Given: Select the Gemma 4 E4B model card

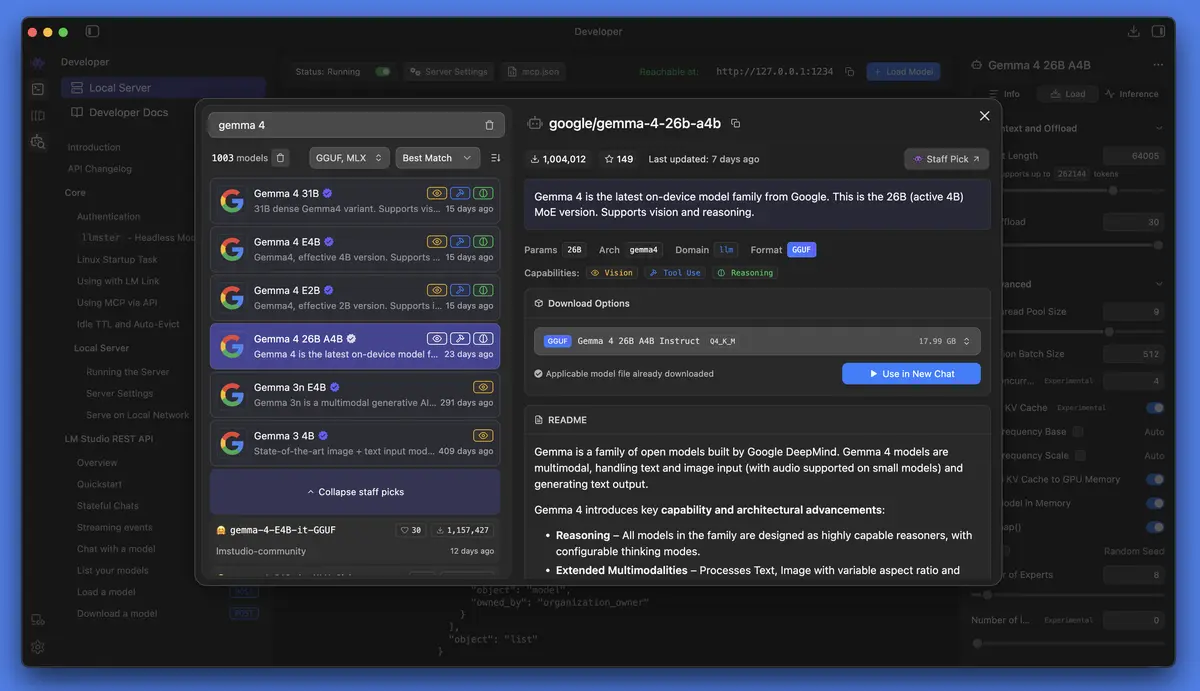Looking at the screenshot, I should 355,249.
